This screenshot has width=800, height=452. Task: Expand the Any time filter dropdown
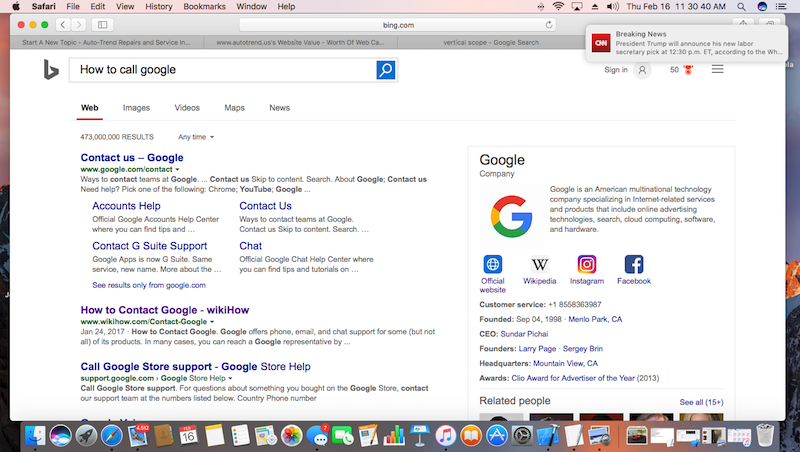pos(196,137)
